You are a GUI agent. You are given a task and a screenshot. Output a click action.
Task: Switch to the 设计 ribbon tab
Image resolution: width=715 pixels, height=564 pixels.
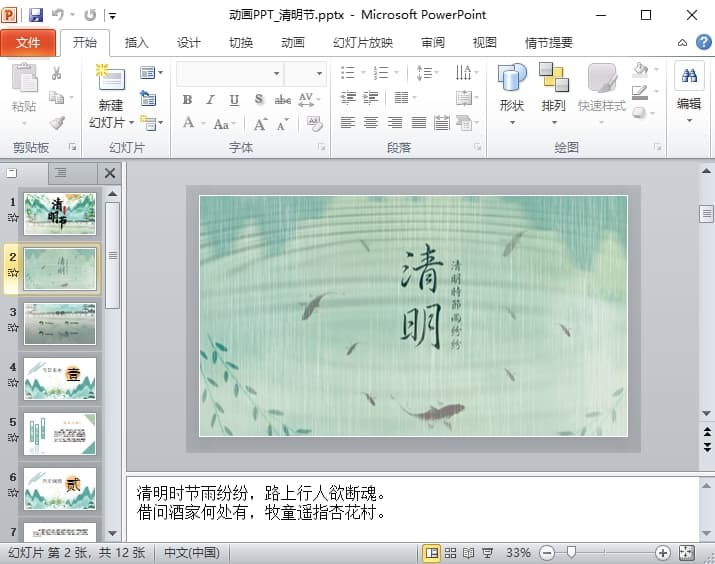coord(188,42)
